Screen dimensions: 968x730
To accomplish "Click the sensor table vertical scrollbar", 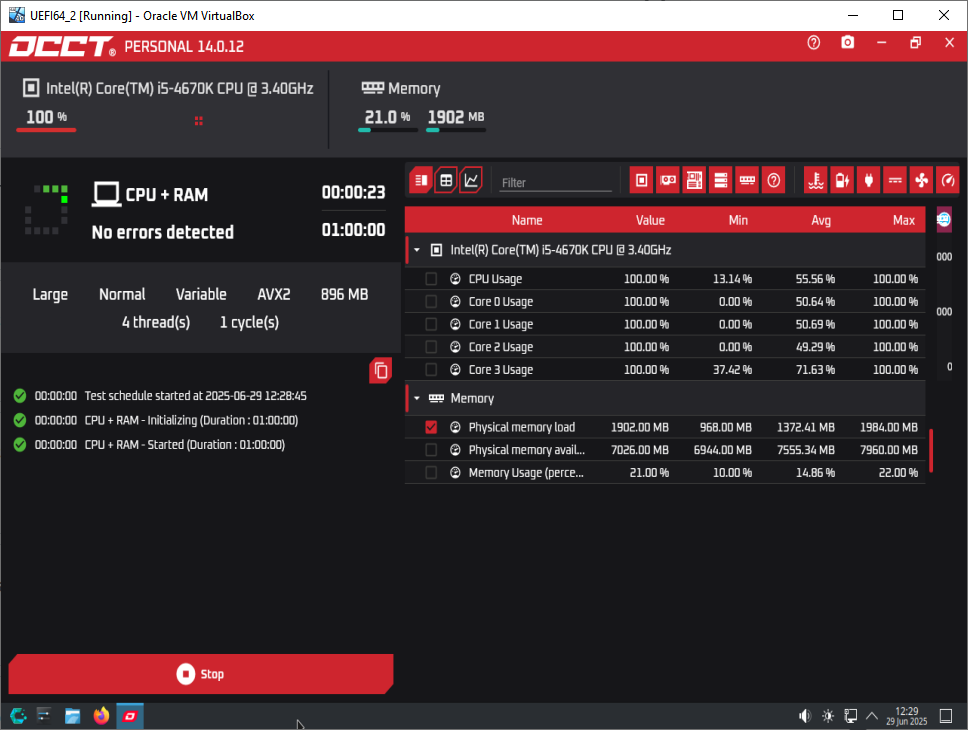I will [931, 450].
